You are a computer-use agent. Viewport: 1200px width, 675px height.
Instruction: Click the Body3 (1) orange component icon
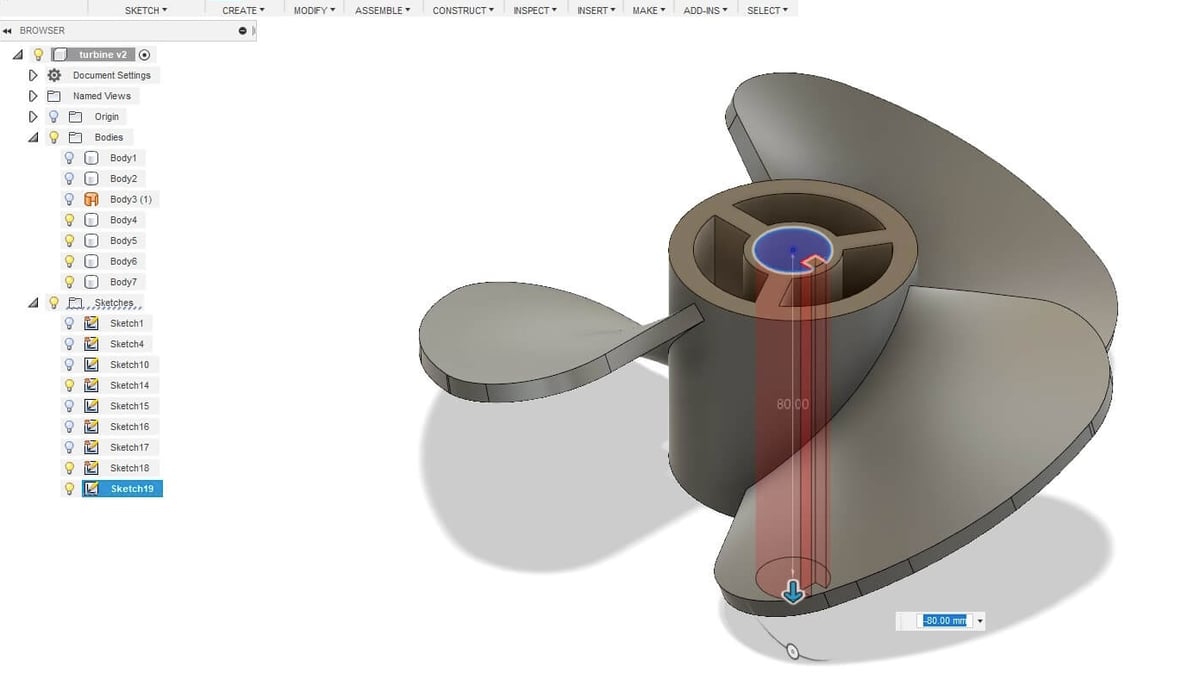tap(91, 199)
